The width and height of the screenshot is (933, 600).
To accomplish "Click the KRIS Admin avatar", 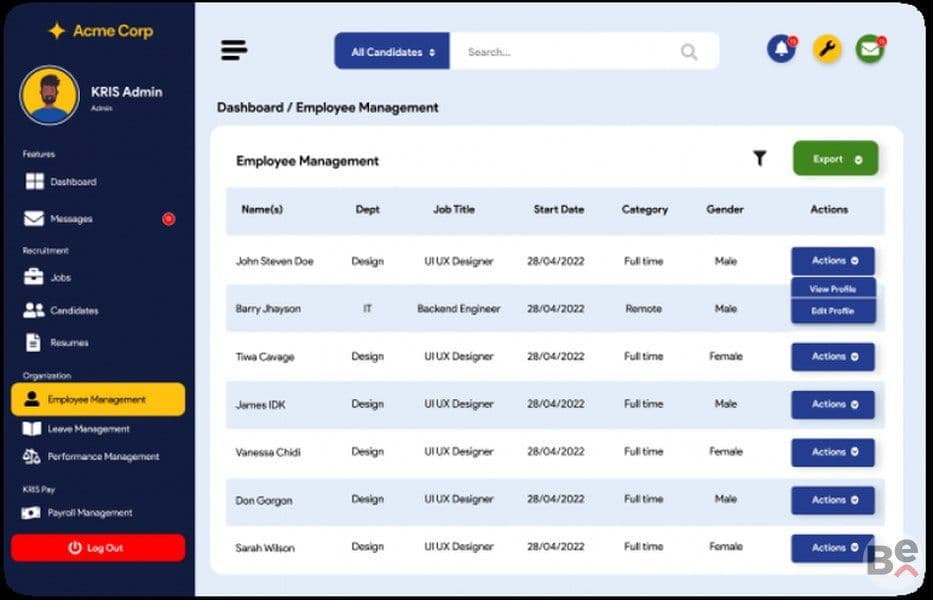I will coord(49,95).
